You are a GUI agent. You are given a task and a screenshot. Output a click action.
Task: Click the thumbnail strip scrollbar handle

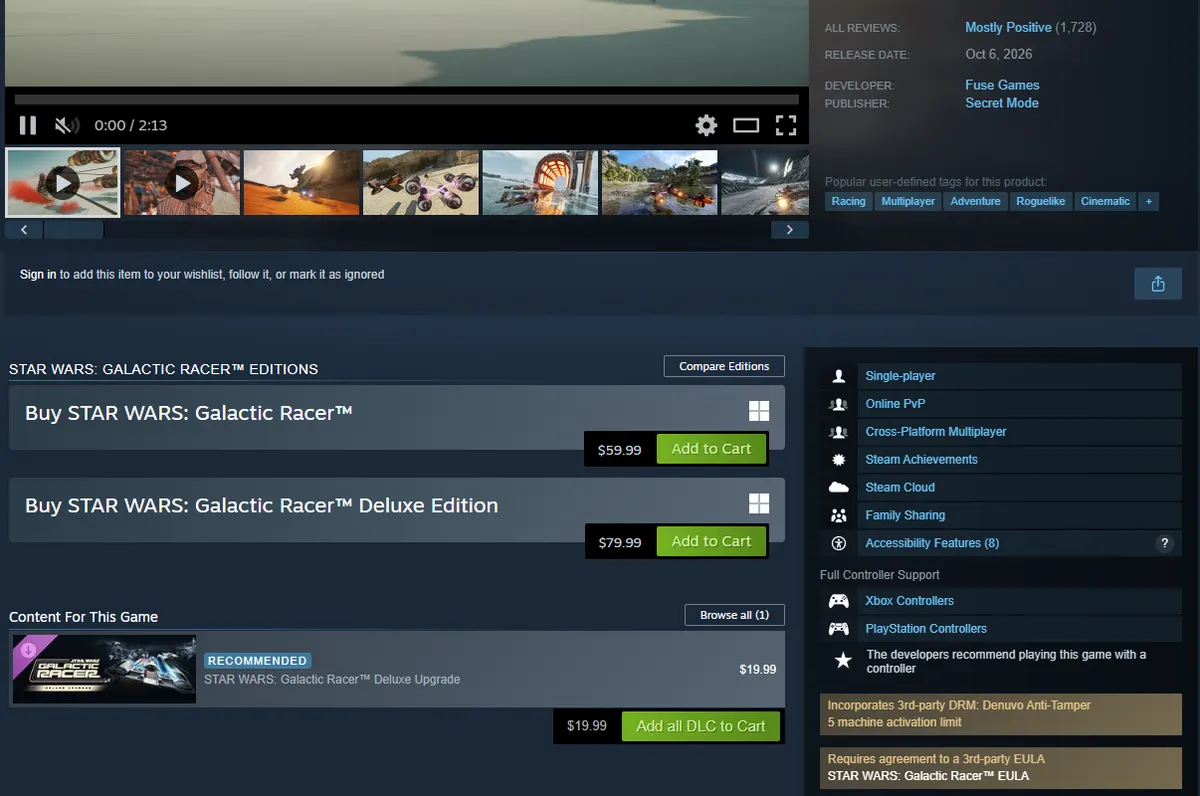pos(73,230)
